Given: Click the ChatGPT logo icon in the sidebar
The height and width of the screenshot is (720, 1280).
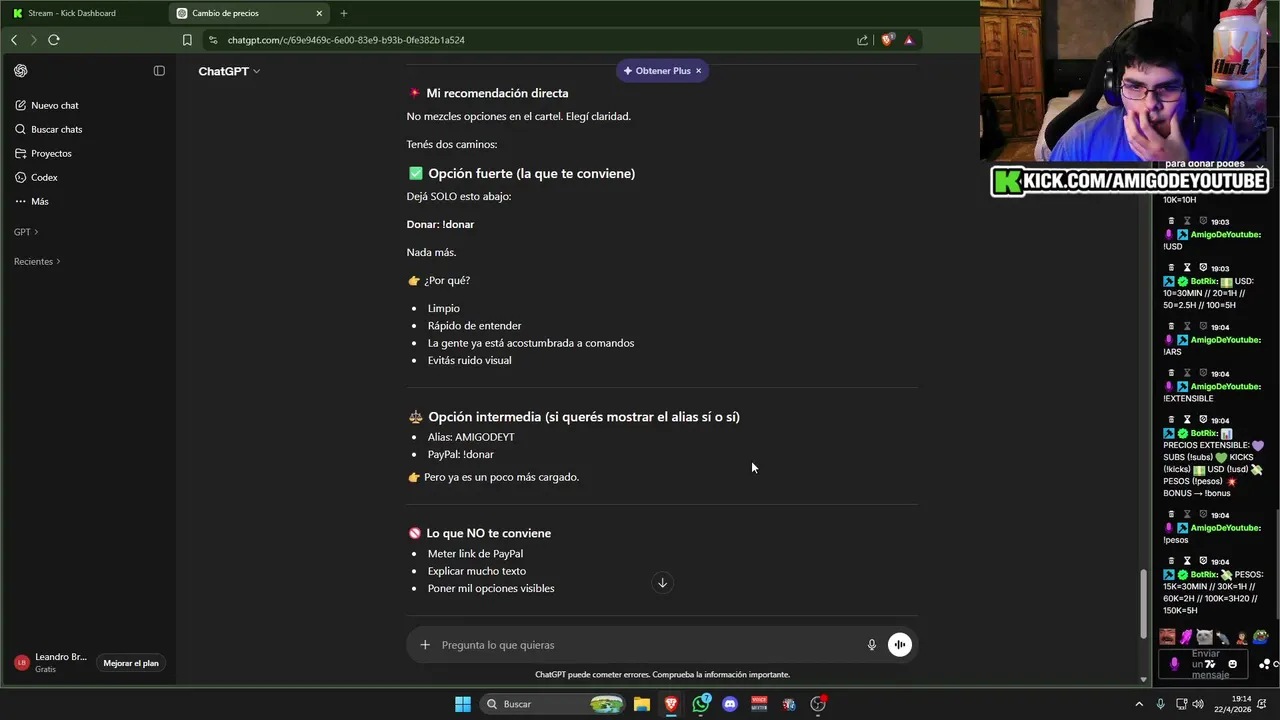Looking at the screenshot, I should click(x=21, y=71).
